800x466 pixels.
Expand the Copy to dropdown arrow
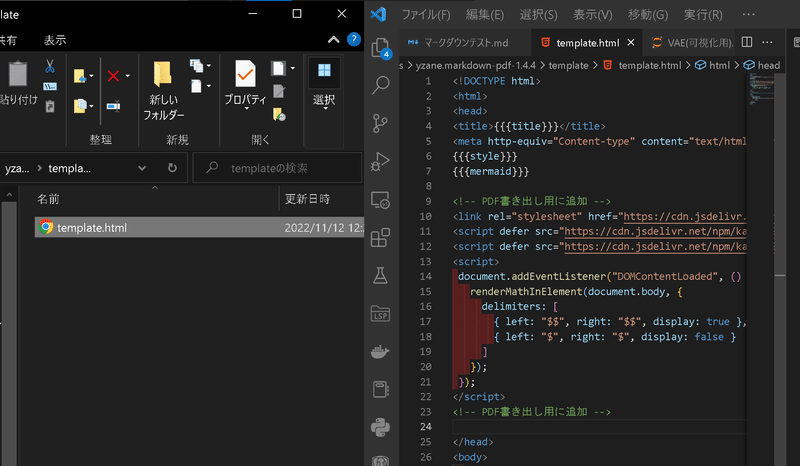click(x=91, y=106)
